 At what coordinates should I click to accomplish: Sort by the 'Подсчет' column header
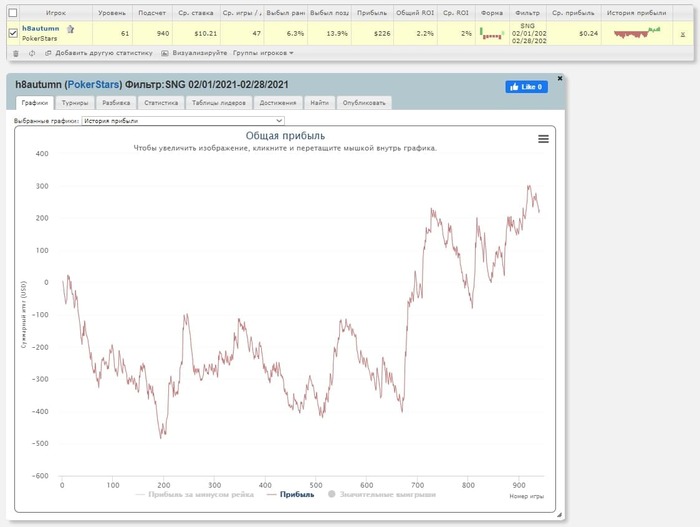click(152, 13)
